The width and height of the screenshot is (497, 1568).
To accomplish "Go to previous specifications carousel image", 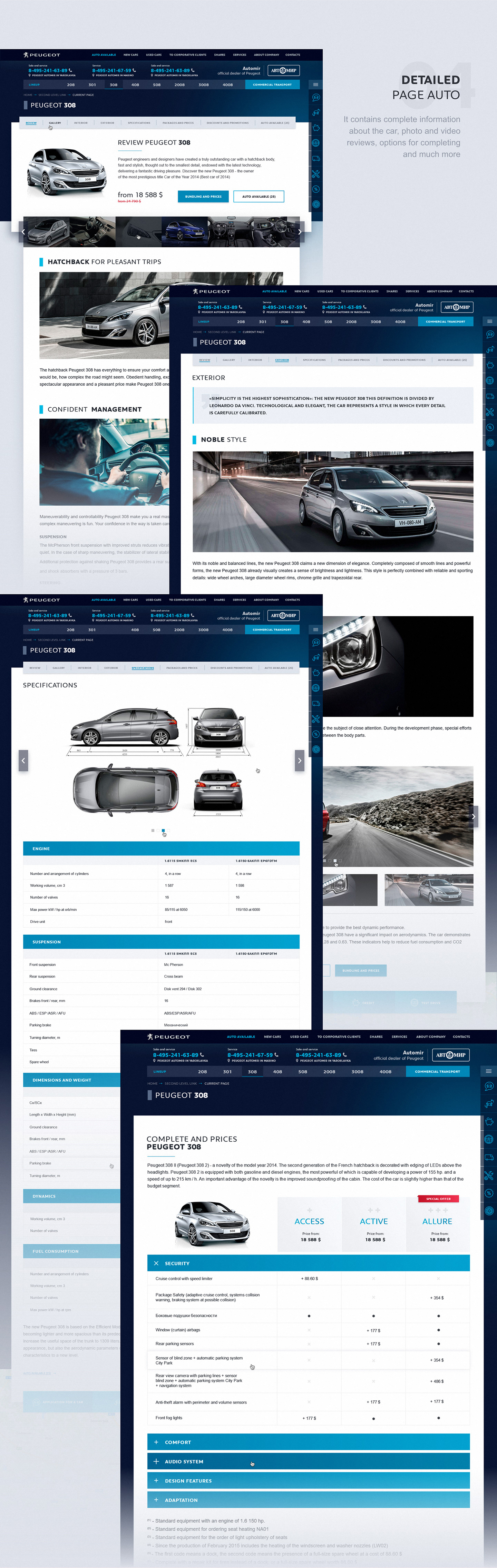I will point(23,760).
